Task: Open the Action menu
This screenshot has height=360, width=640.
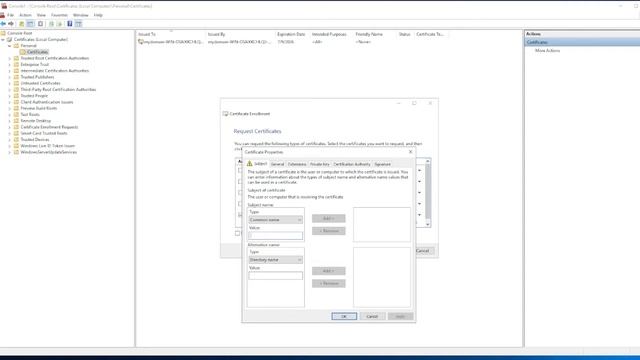Action: coord(25,15)
